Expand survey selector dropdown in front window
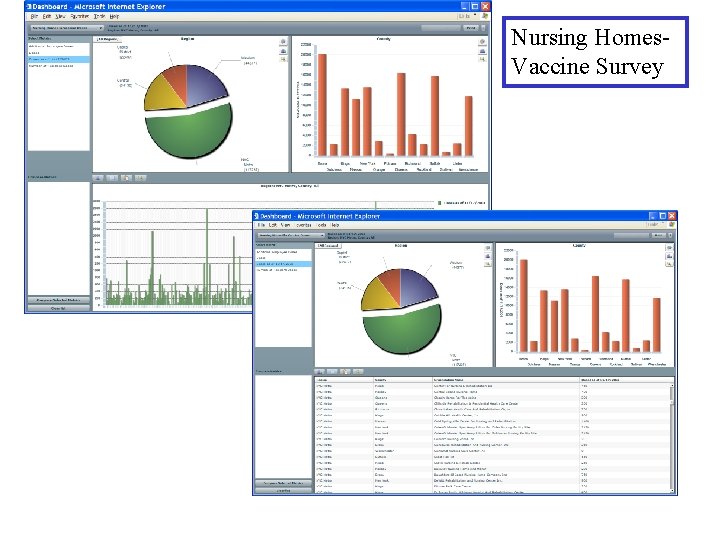The width and height of the screenshot is (720, 540). pyautogui.click(x=291, y=235)
